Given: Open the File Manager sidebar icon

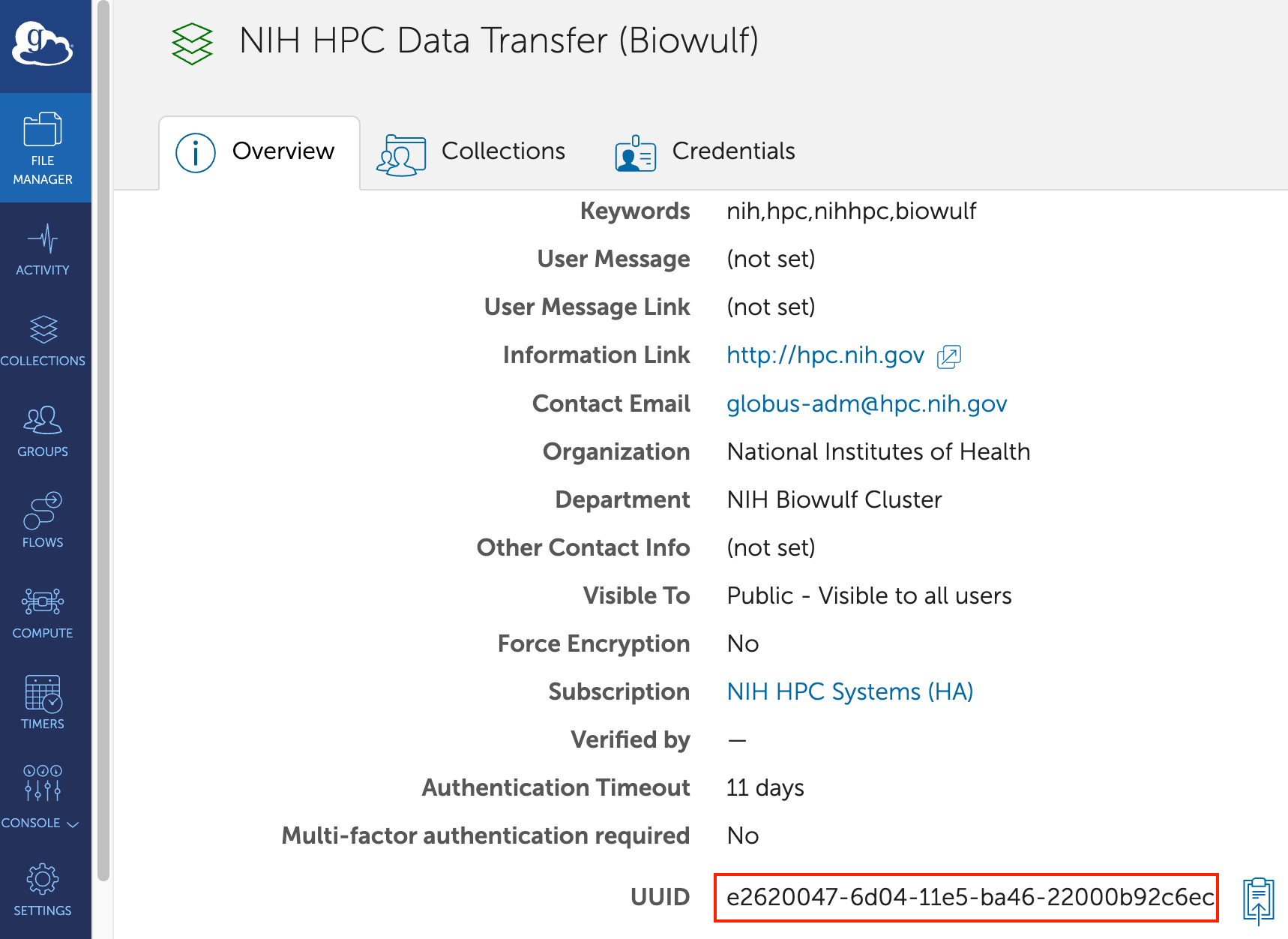Looking at the screenshot, I should (x=43, y=148).
